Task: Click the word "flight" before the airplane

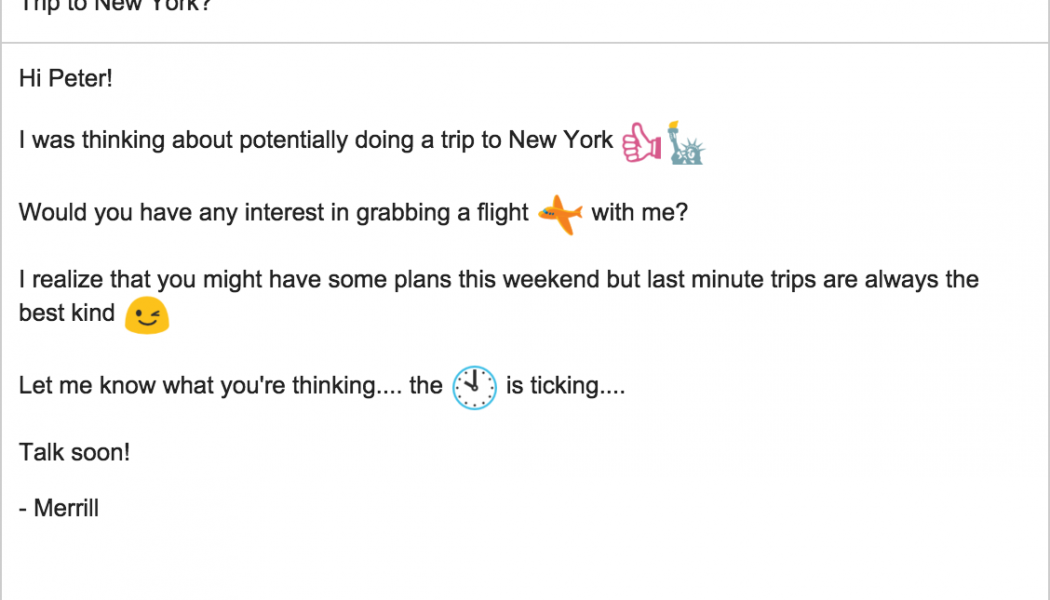Action: [502, 213]
